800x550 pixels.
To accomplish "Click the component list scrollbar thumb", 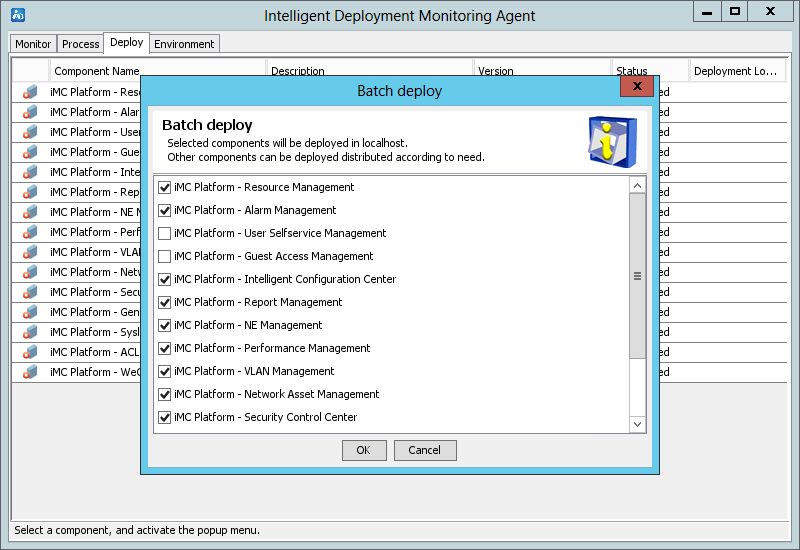I will click(637, 276).
